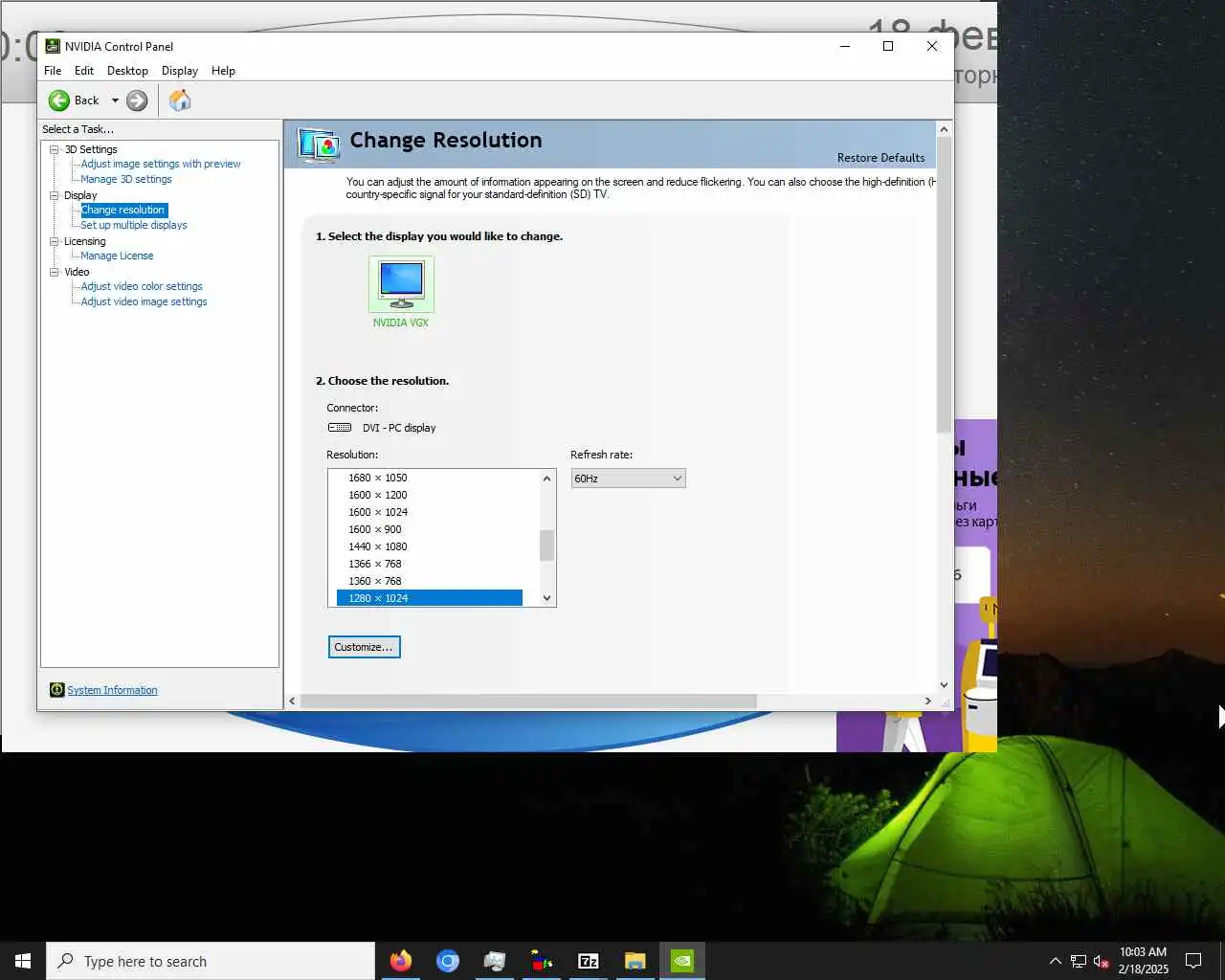The image size is (1225, 980).
Task: Open the Display menu
Action: point(179,71)
